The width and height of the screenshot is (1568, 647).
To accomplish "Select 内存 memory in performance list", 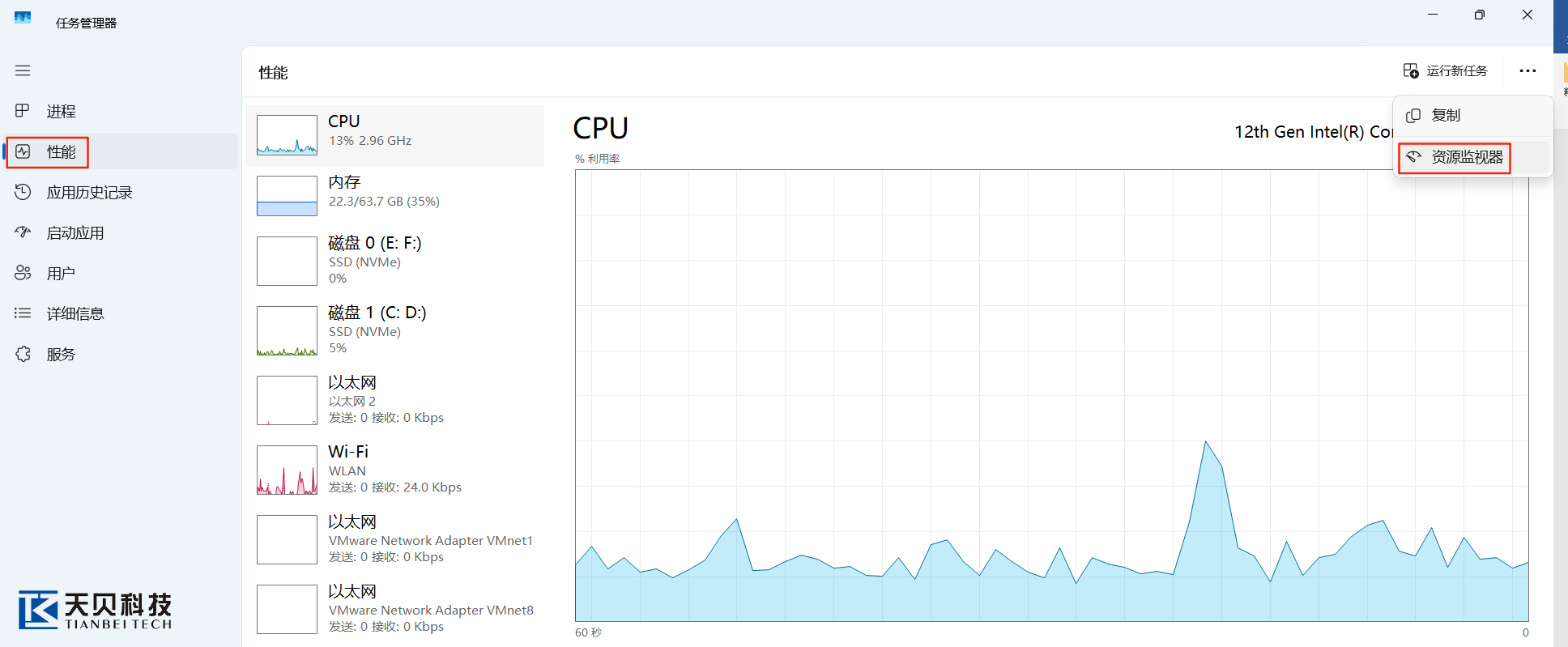I will (x=394, y=192).
